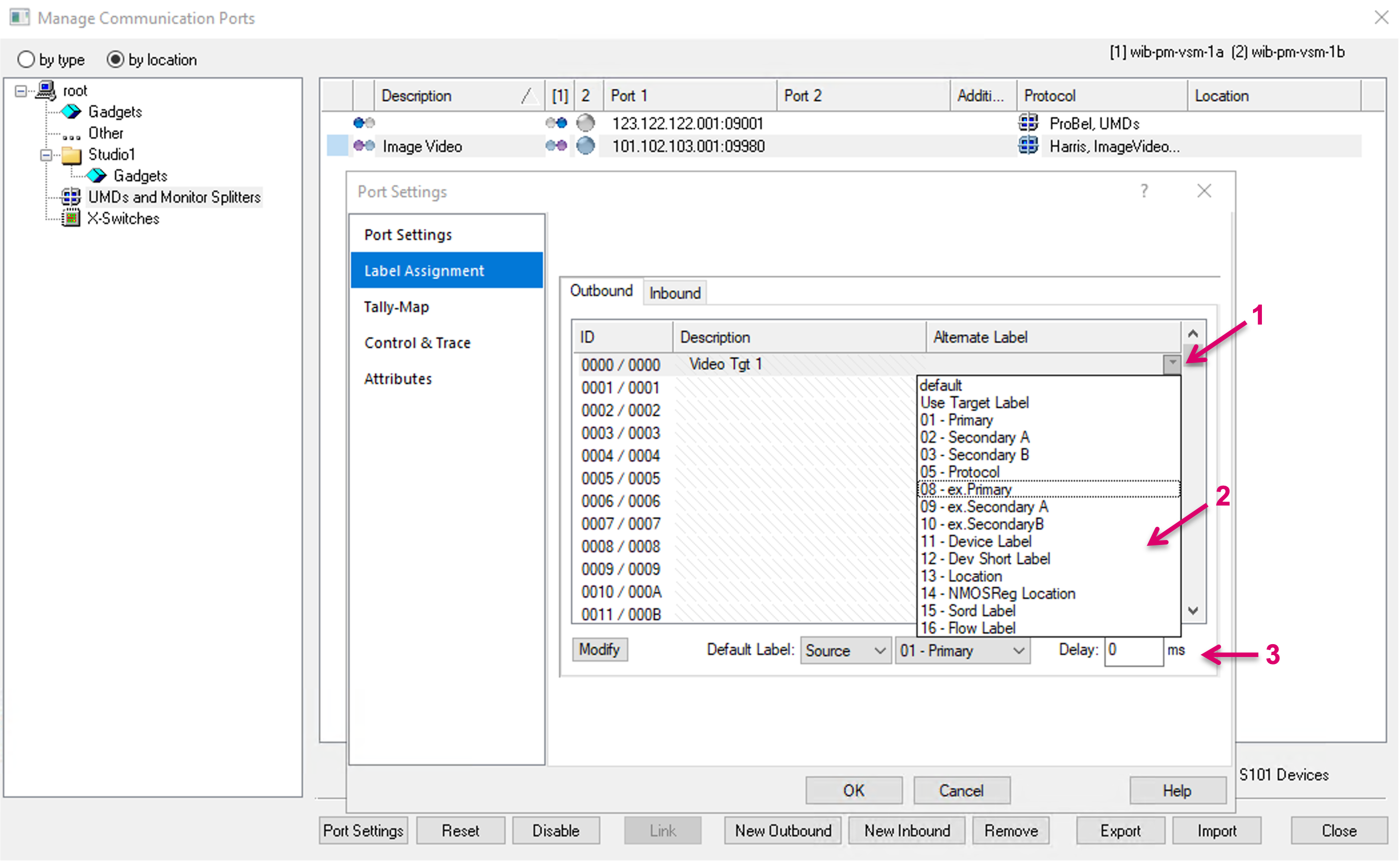Image resolution: width=1400 pixels, height=861 pixels.
Task: Click the UMDs and Monitor Splitters tree icon
Action: 71,197
